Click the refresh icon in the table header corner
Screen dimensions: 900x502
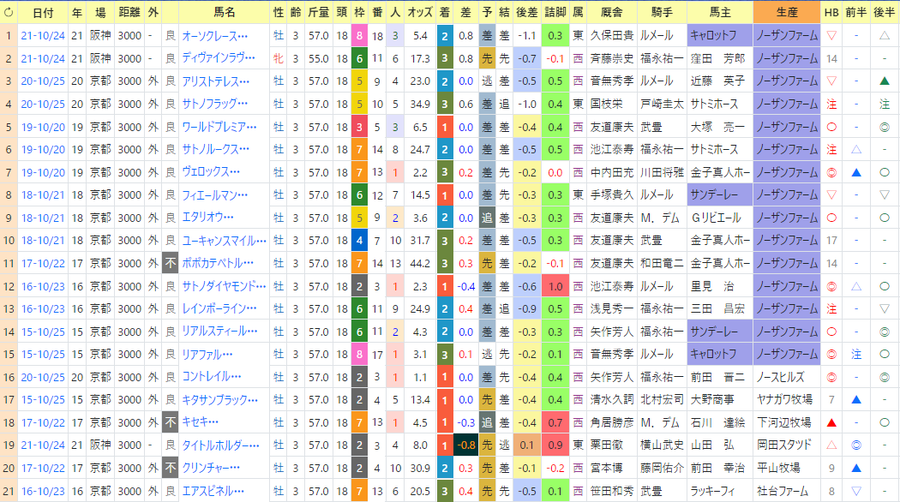tap(9, 12)
